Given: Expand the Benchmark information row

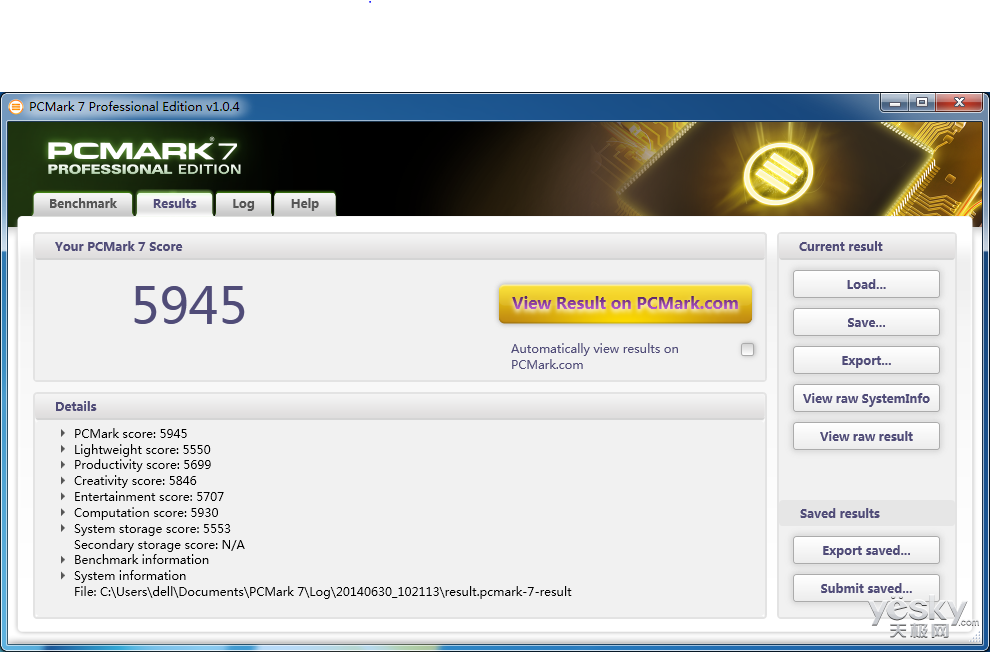Looking at the screenshot, I should point(63,560).
